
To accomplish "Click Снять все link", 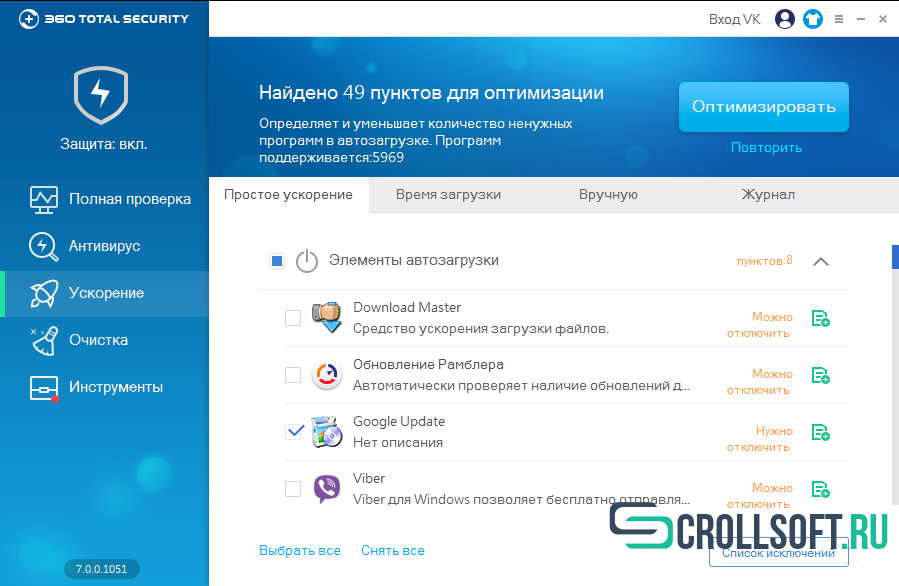I will click(393, 550).
